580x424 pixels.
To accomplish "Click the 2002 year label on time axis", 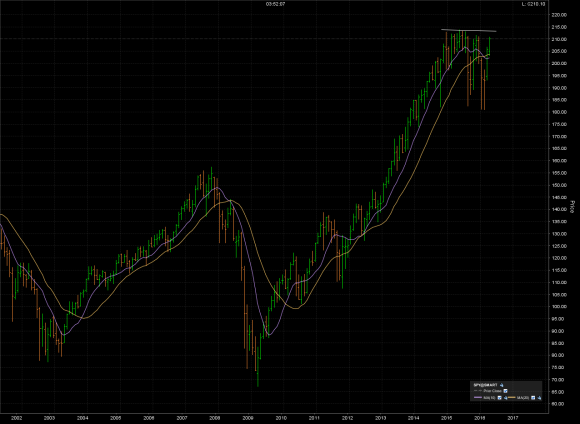I will 16,418.
